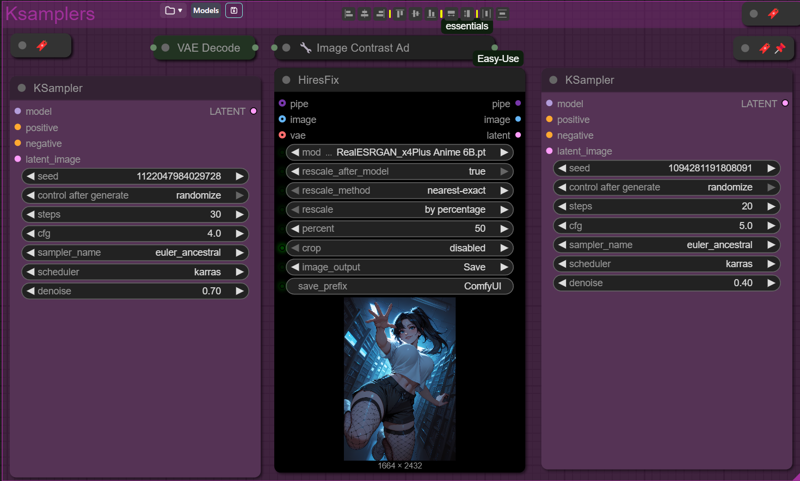800x481 pixels.
Task: Increase steps 30 with right arrow
Action: (239, 214)
